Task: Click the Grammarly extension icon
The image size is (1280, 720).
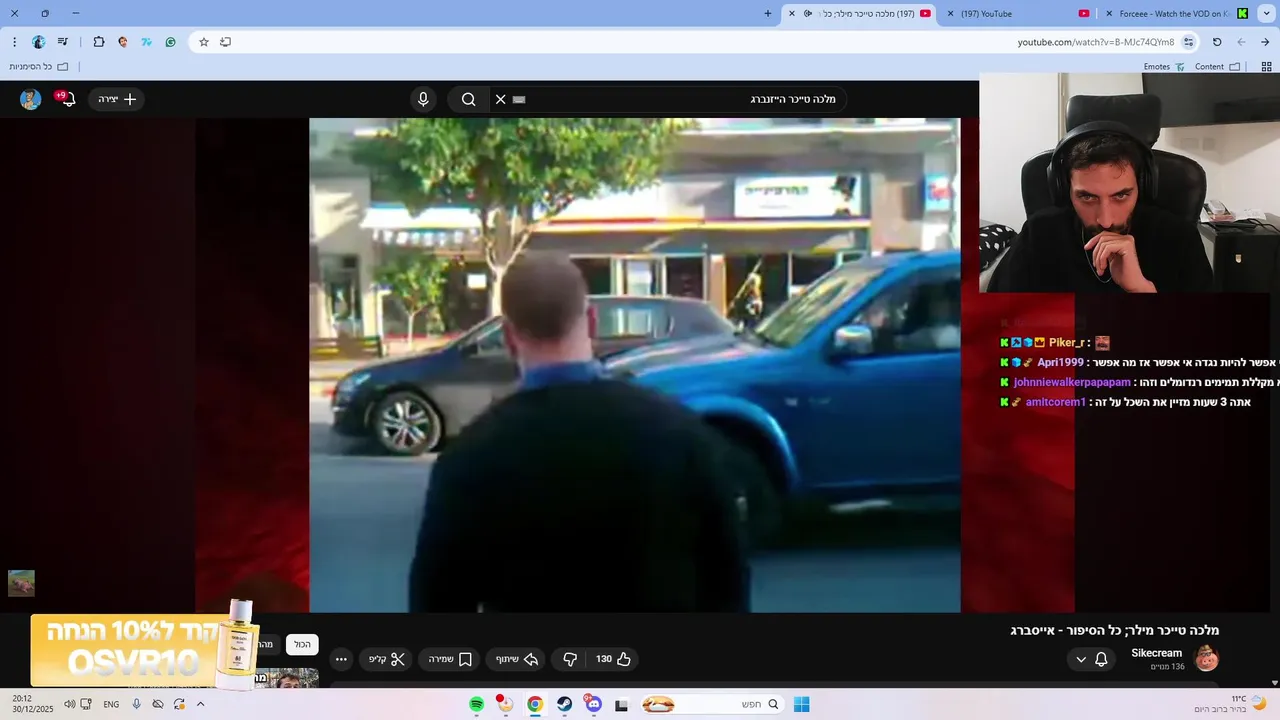Action: pos(170,42)
